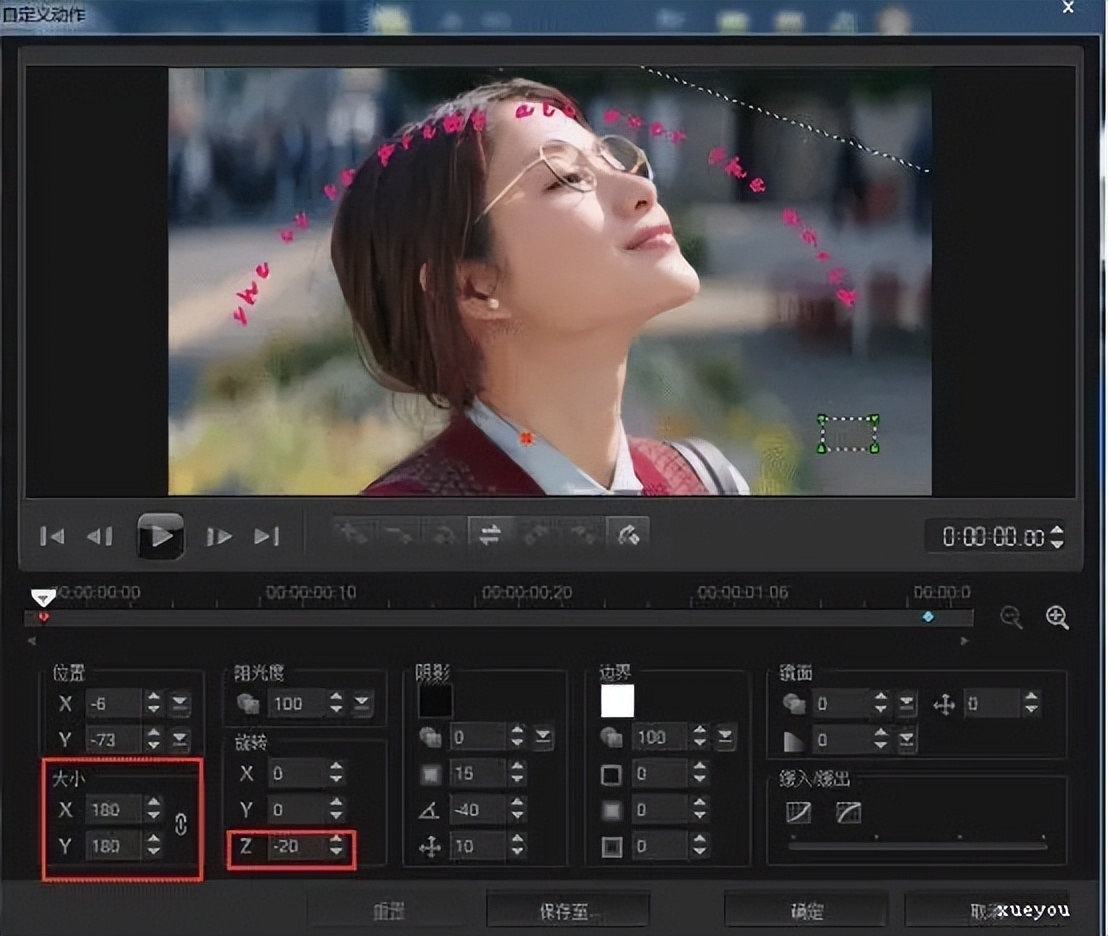Jump to the start of the clip
Viewport: 1108px width, 936px height.
(x=52, y=537)
